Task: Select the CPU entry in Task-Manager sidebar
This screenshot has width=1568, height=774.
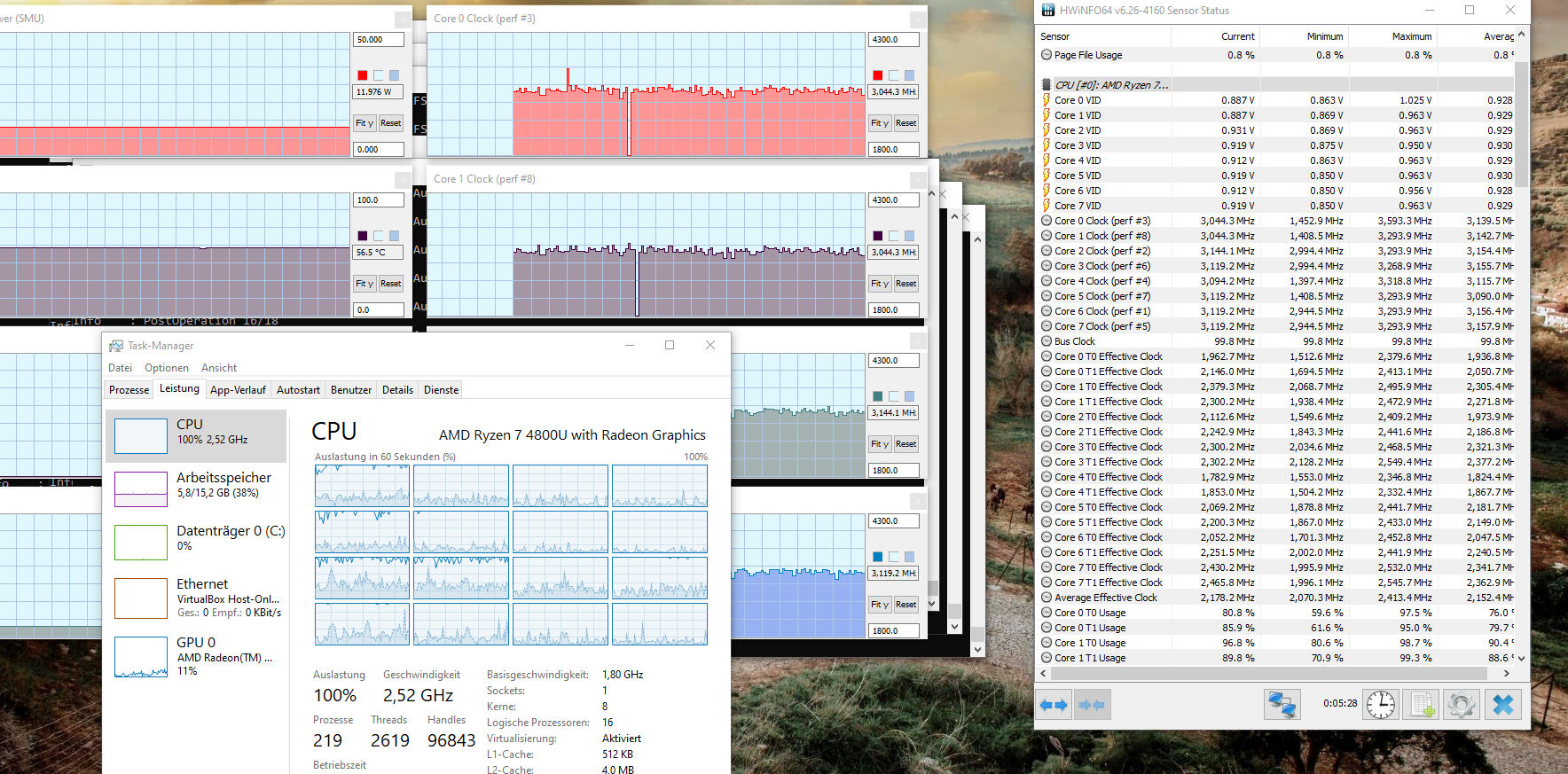Action: [x=196, y=435]
